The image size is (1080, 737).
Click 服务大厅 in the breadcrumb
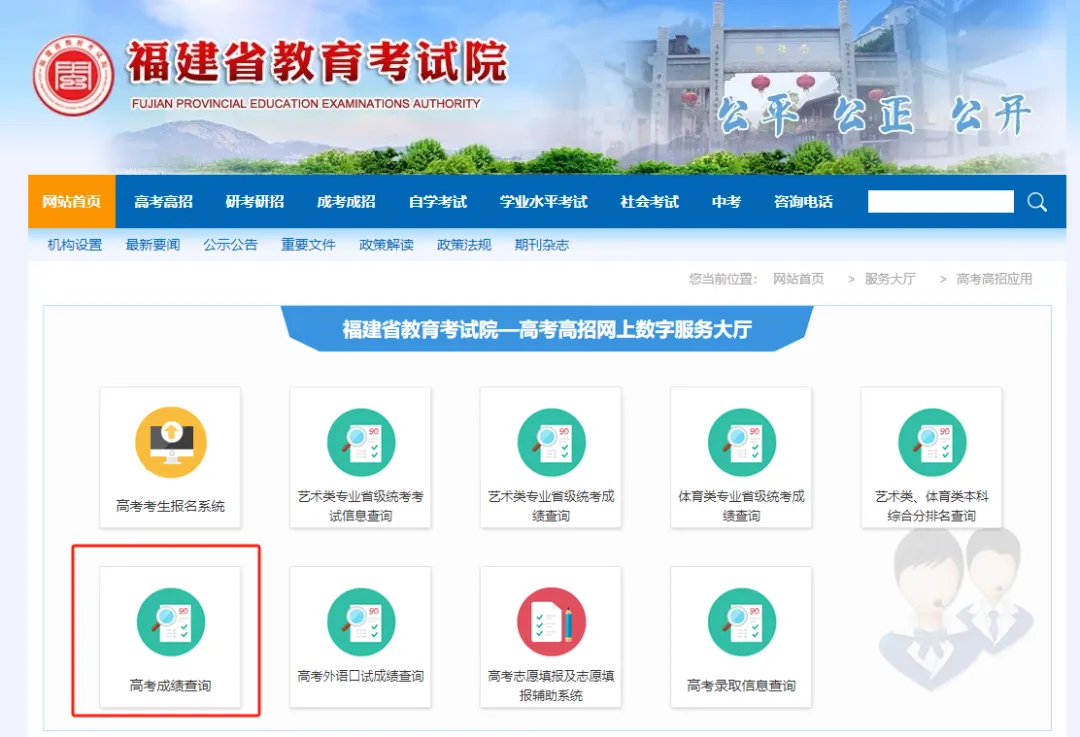point(889,279)
